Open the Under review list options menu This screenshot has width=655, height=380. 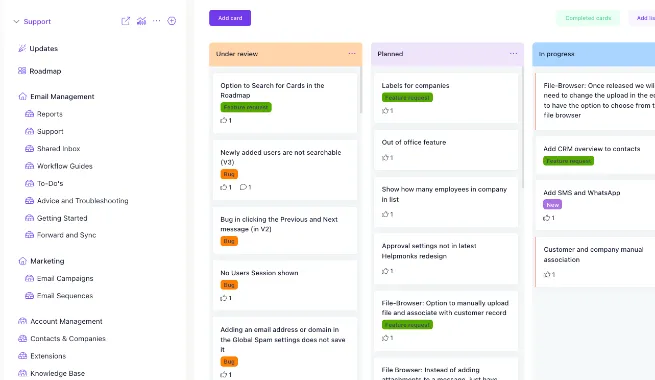pyautogui.click(x=352, y=53)
